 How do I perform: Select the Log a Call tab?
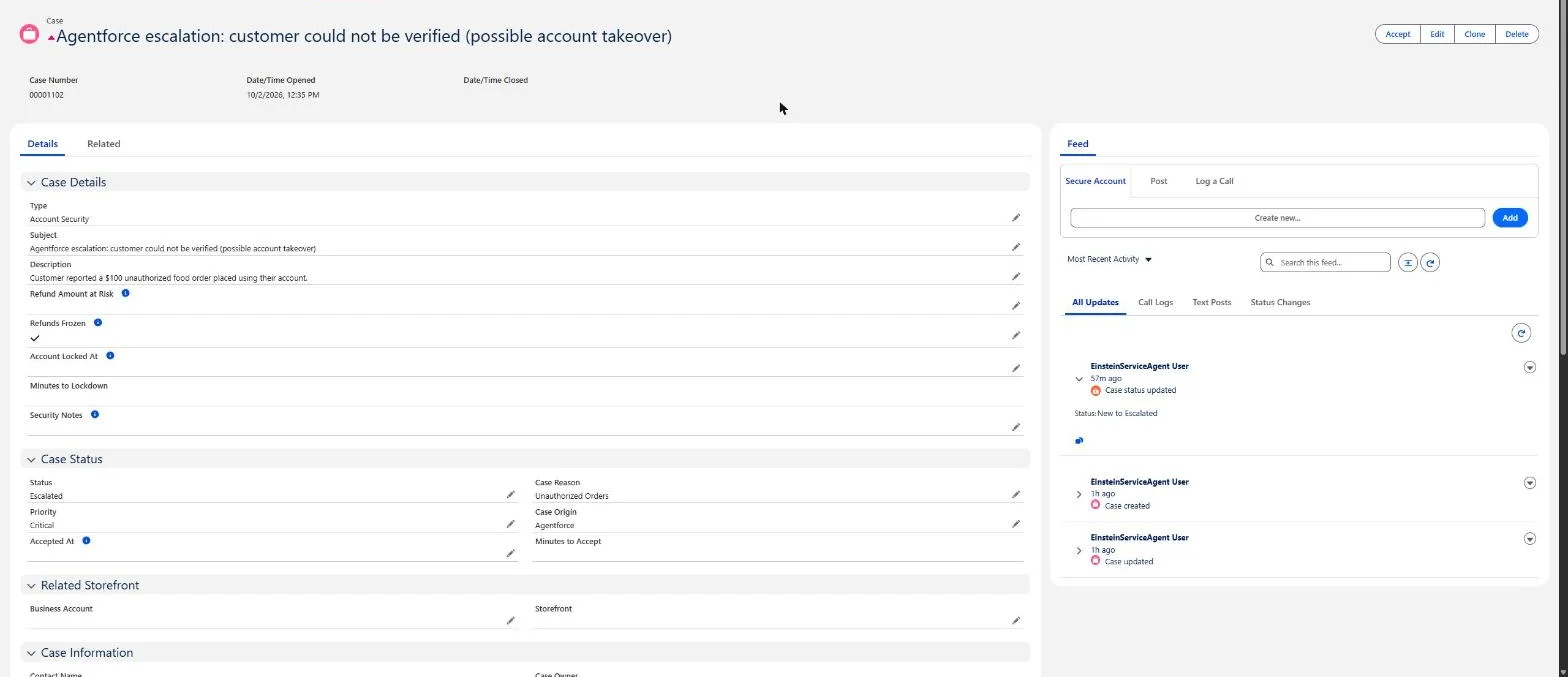[x=1214, y=181]
